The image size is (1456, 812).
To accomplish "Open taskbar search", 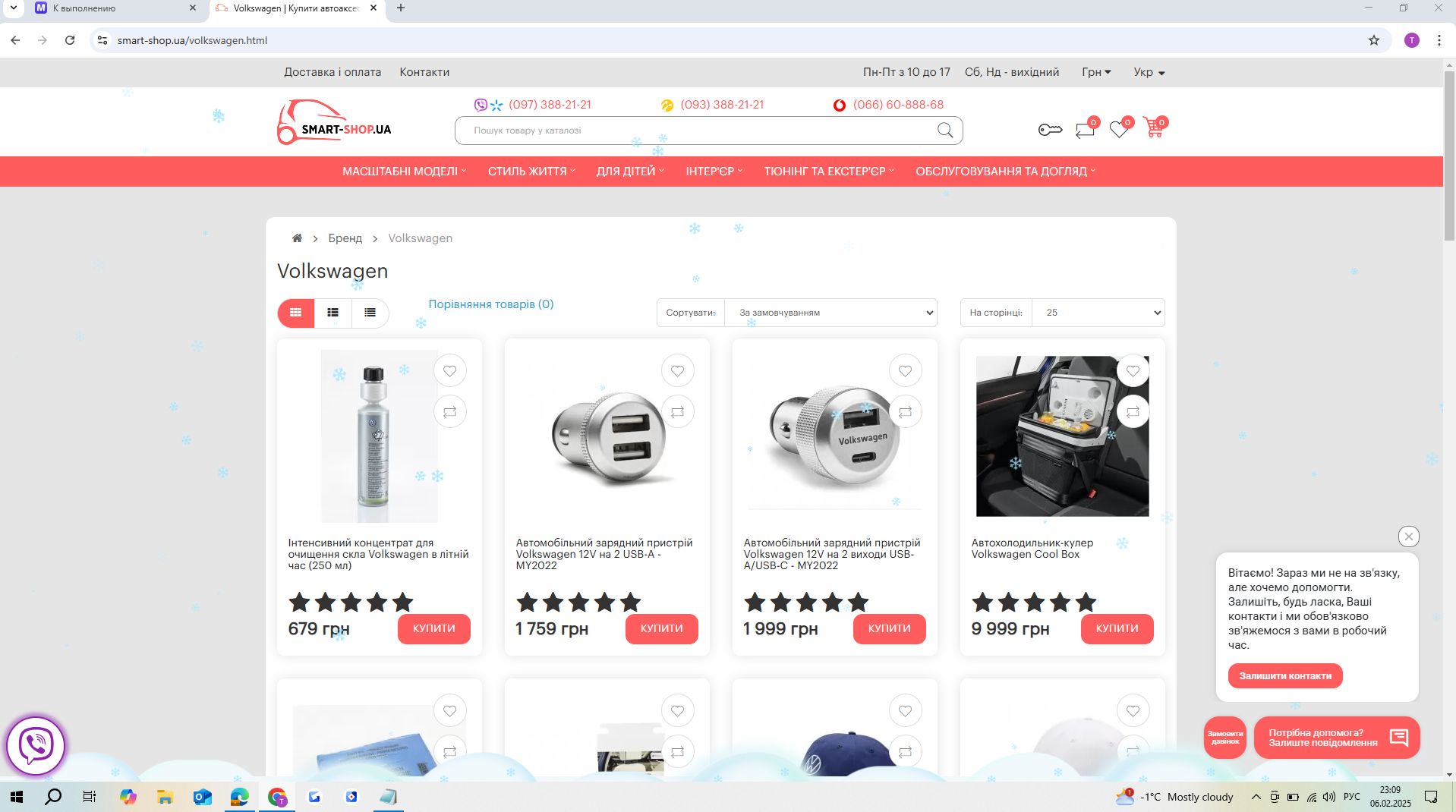I will pyautogui.click(x=53, y=797).
